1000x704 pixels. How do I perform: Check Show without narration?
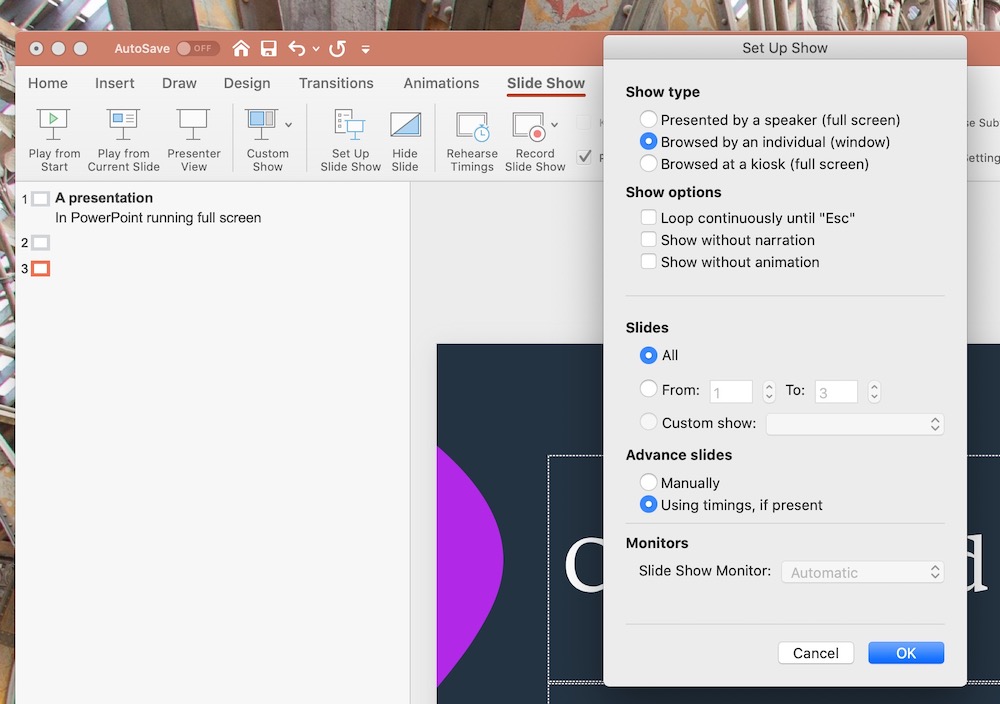(649, 240)
